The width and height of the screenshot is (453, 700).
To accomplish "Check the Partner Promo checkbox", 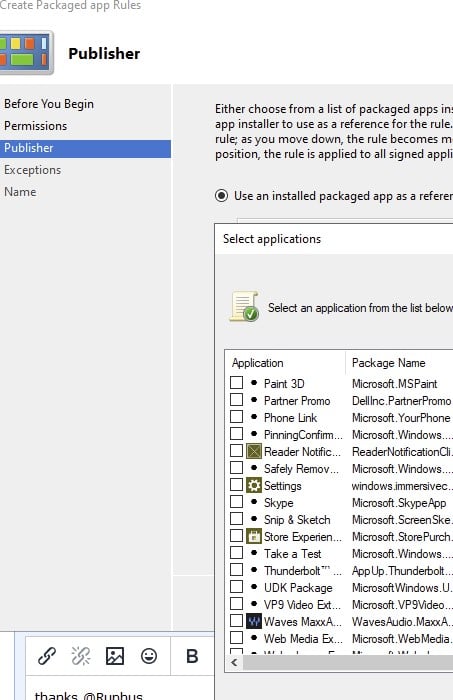I will (x=237, y=400).
